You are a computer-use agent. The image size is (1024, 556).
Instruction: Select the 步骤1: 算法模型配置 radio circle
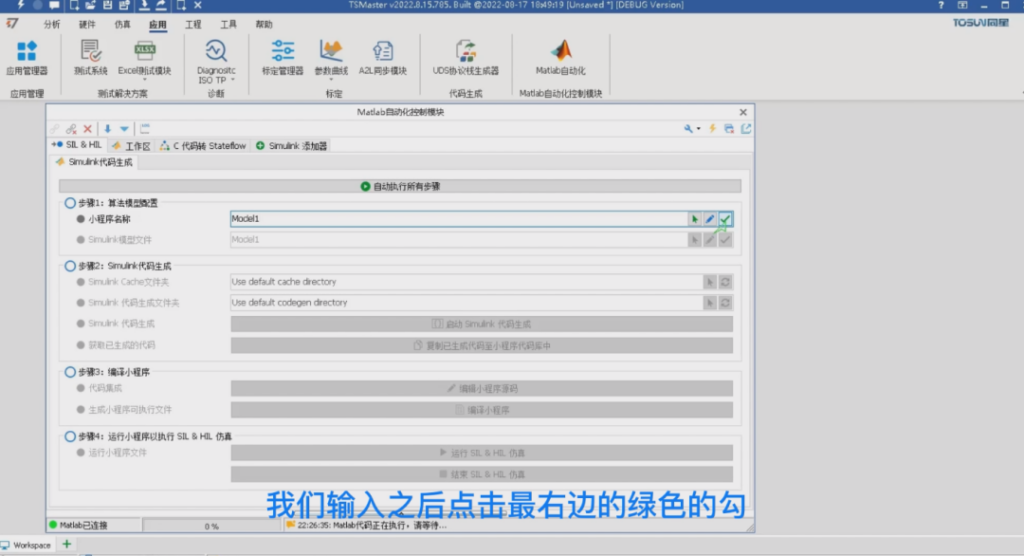70,203
